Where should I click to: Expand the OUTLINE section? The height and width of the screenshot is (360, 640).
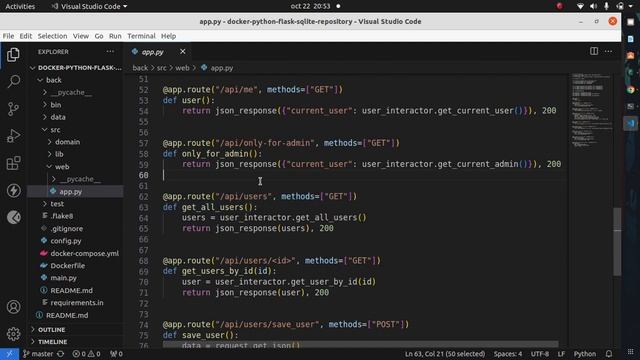click(76, 329)
